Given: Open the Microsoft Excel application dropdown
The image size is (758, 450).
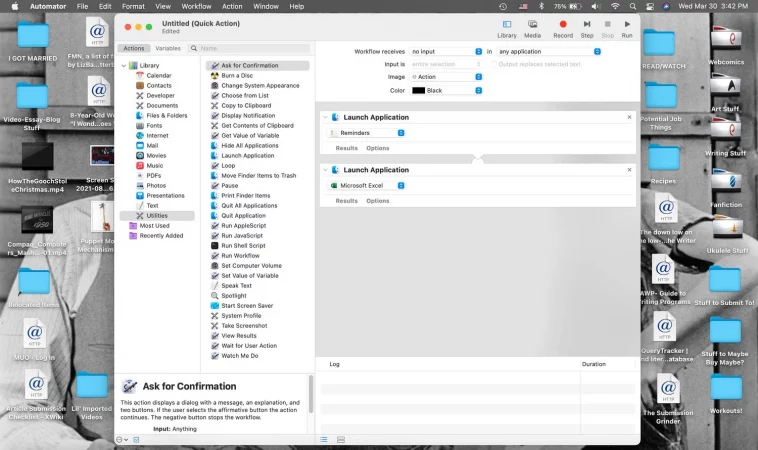Looking at the screenshot, I should [x=376, y=186].
